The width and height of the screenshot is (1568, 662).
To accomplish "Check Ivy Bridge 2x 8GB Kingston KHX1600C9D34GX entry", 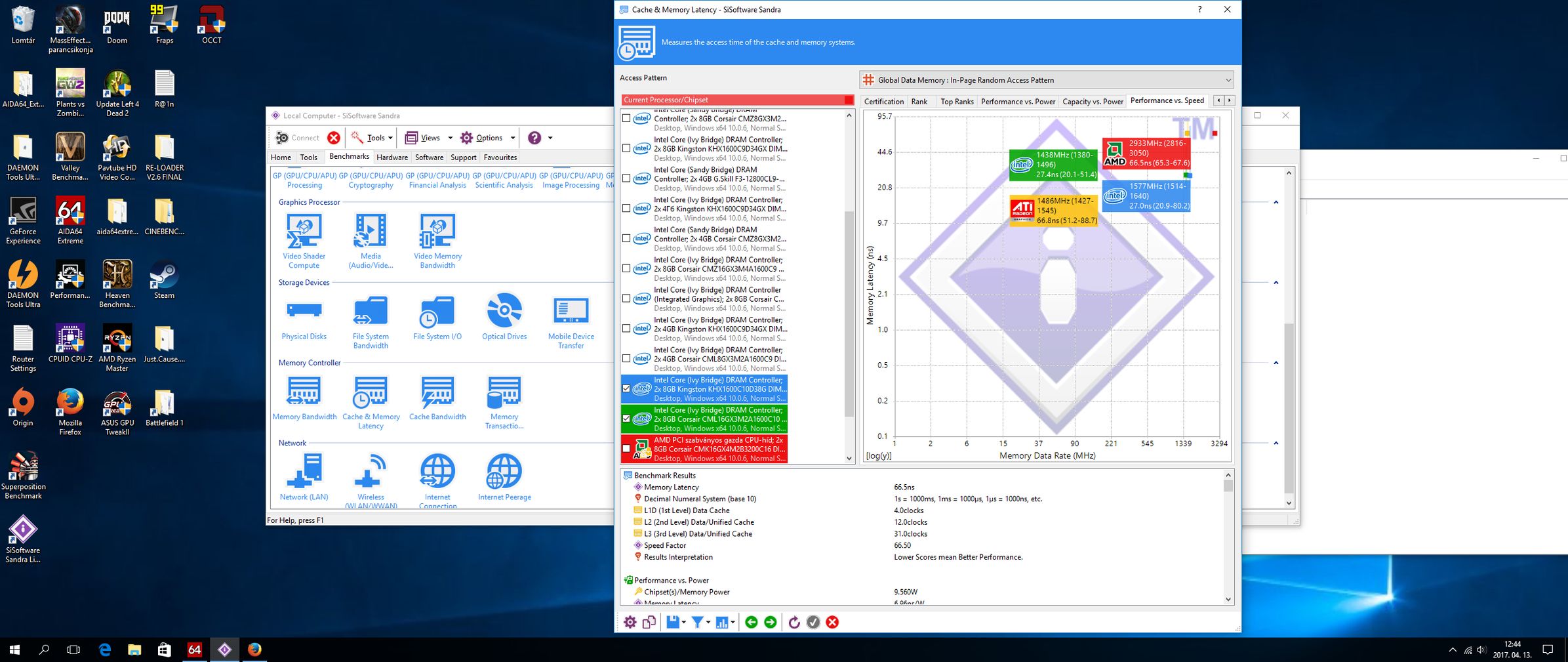I will (x=626, y=148).
